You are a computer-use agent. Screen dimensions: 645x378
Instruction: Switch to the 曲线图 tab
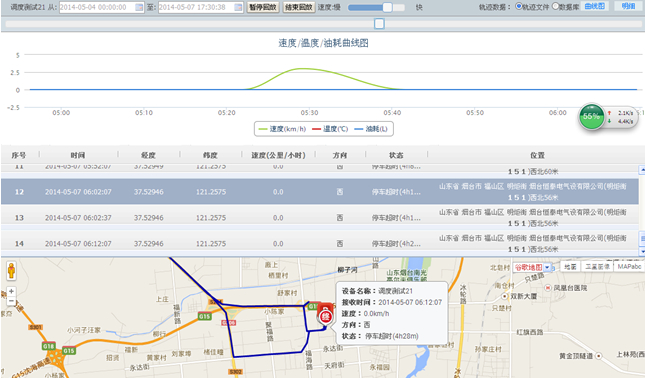[x=595, y=6]
